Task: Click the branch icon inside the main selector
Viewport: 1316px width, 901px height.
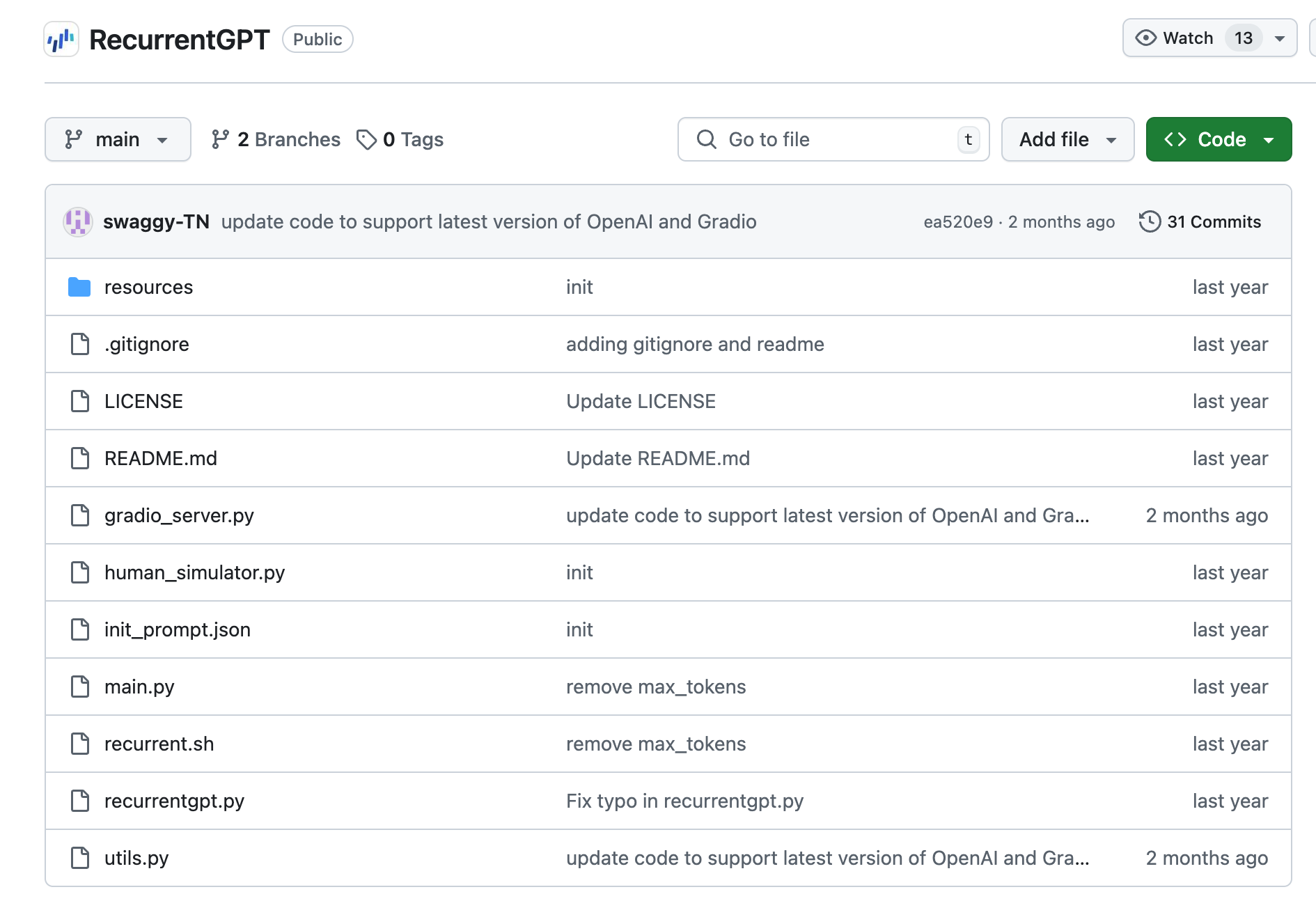Action: 74,139
